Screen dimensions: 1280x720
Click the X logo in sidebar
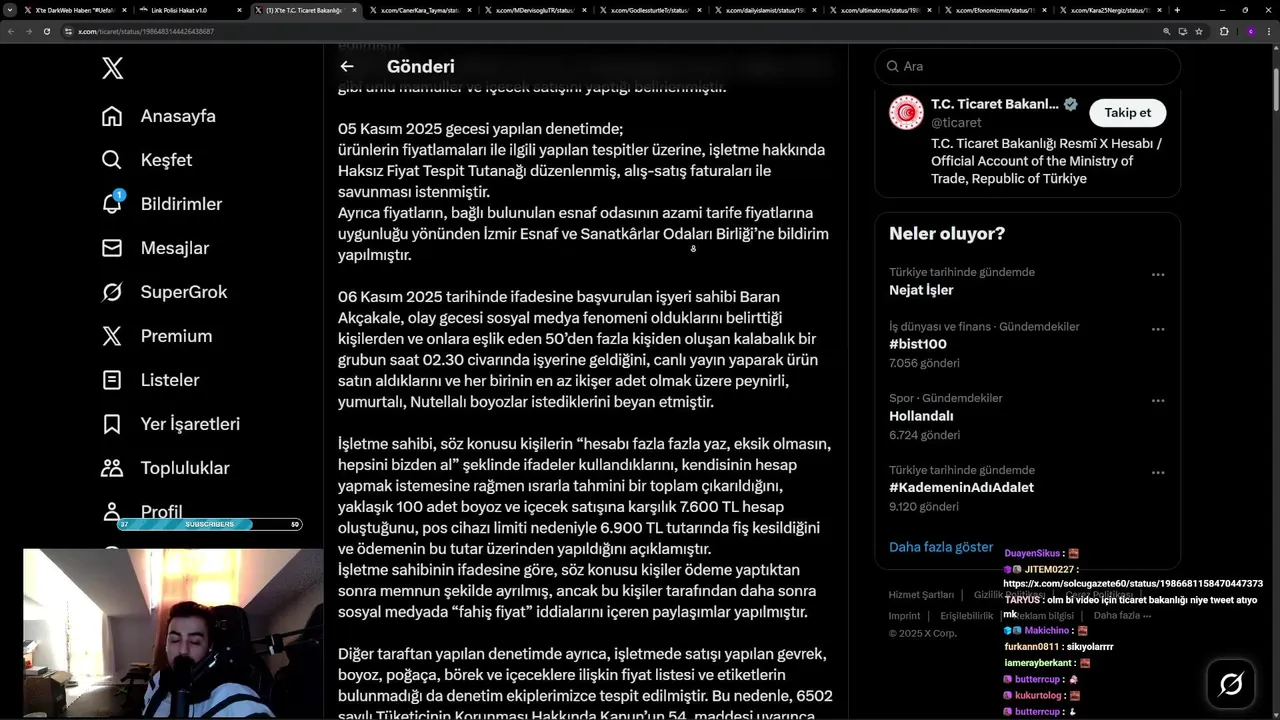112,68
